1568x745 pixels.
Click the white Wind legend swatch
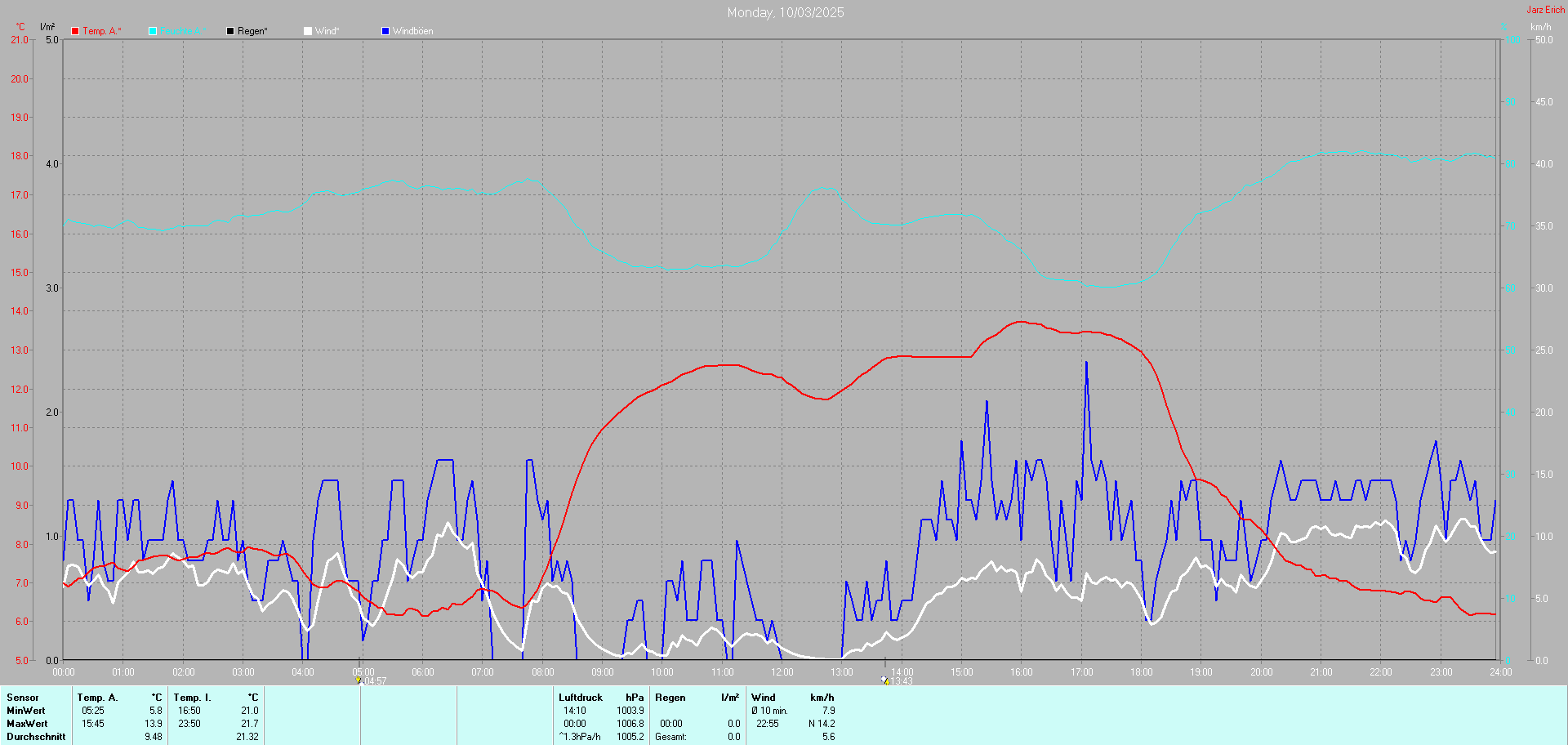pyautogui.click(x=308, y=31)
